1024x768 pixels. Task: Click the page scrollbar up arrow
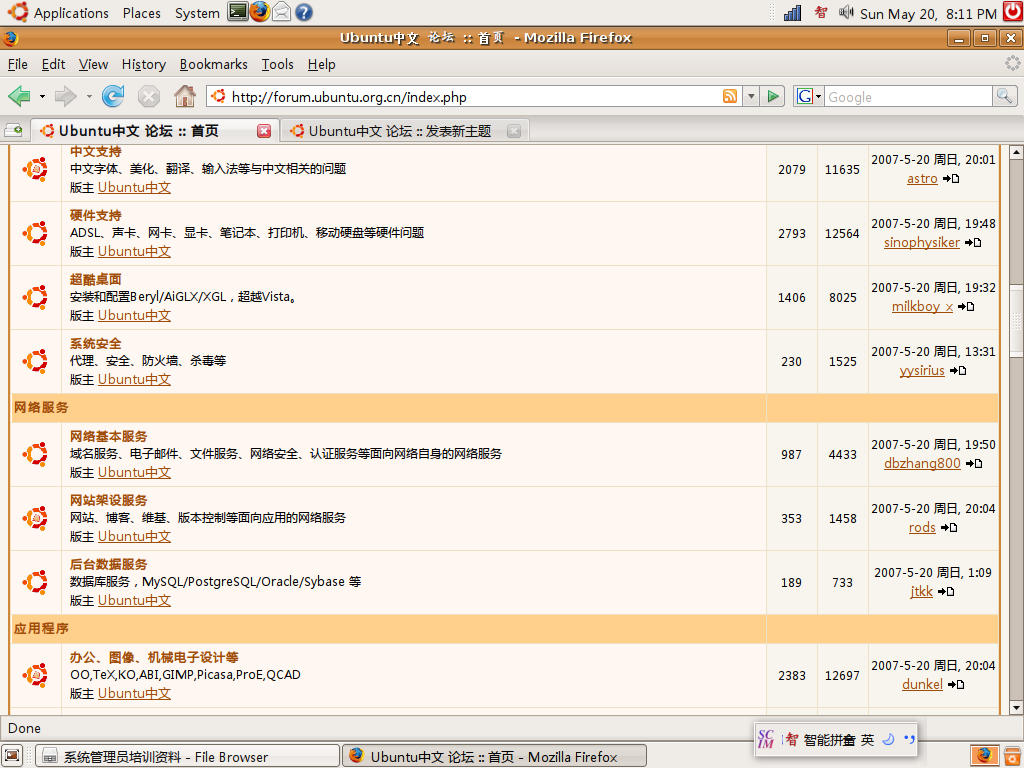tap(1016, 152)
